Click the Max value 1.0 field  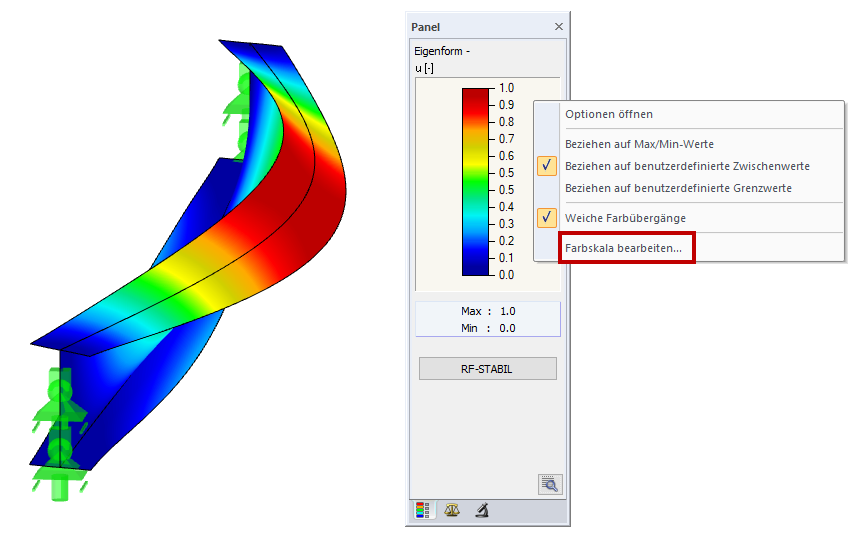(508, 311)
